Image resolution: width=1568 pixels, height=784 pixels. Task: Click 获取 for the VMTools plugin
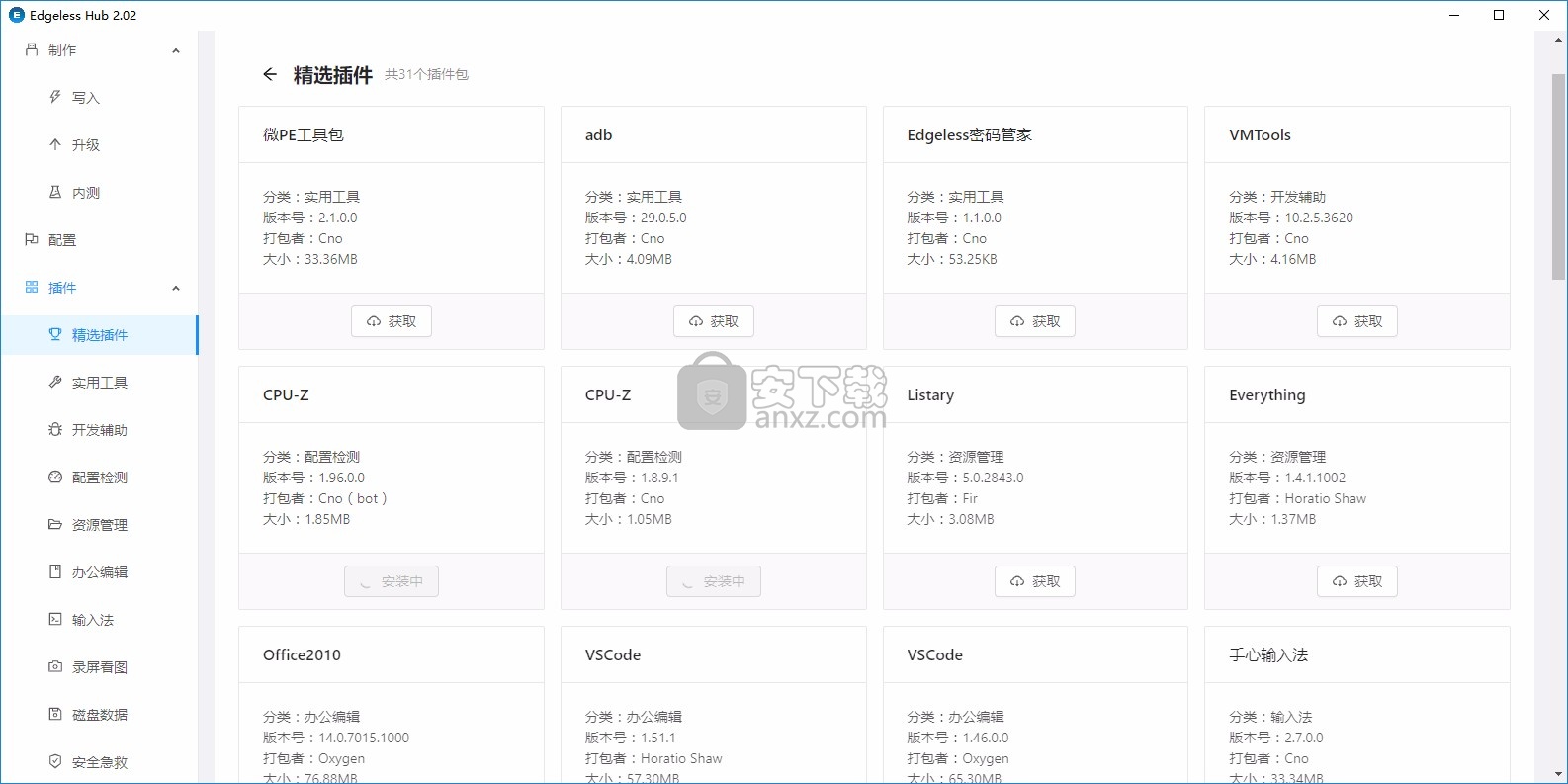[x=1357, y=321]
